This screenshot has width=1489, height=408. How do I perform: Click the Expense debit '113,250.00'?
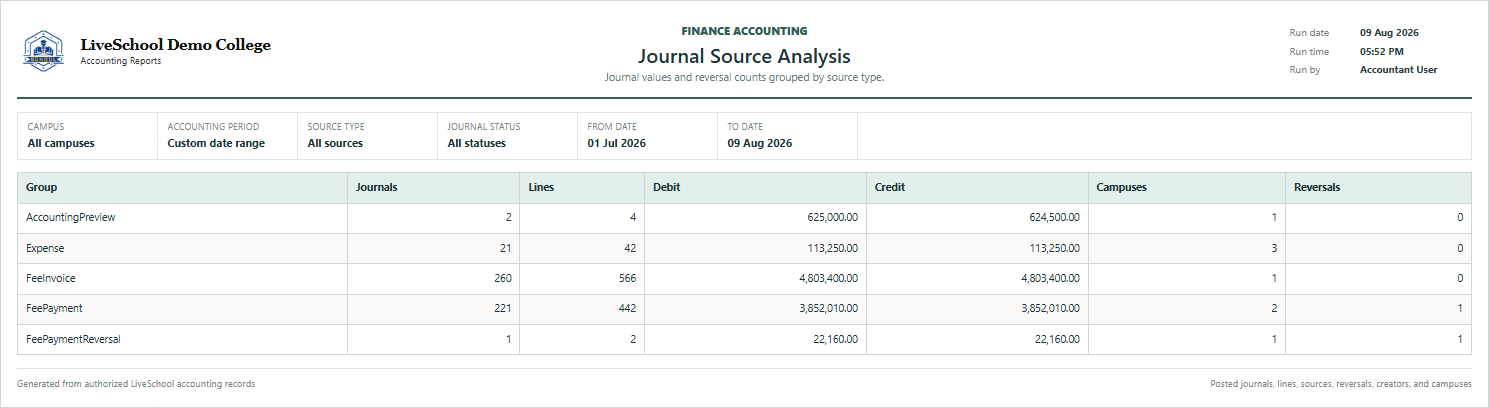pyautogui.click(x=833, y=248)
